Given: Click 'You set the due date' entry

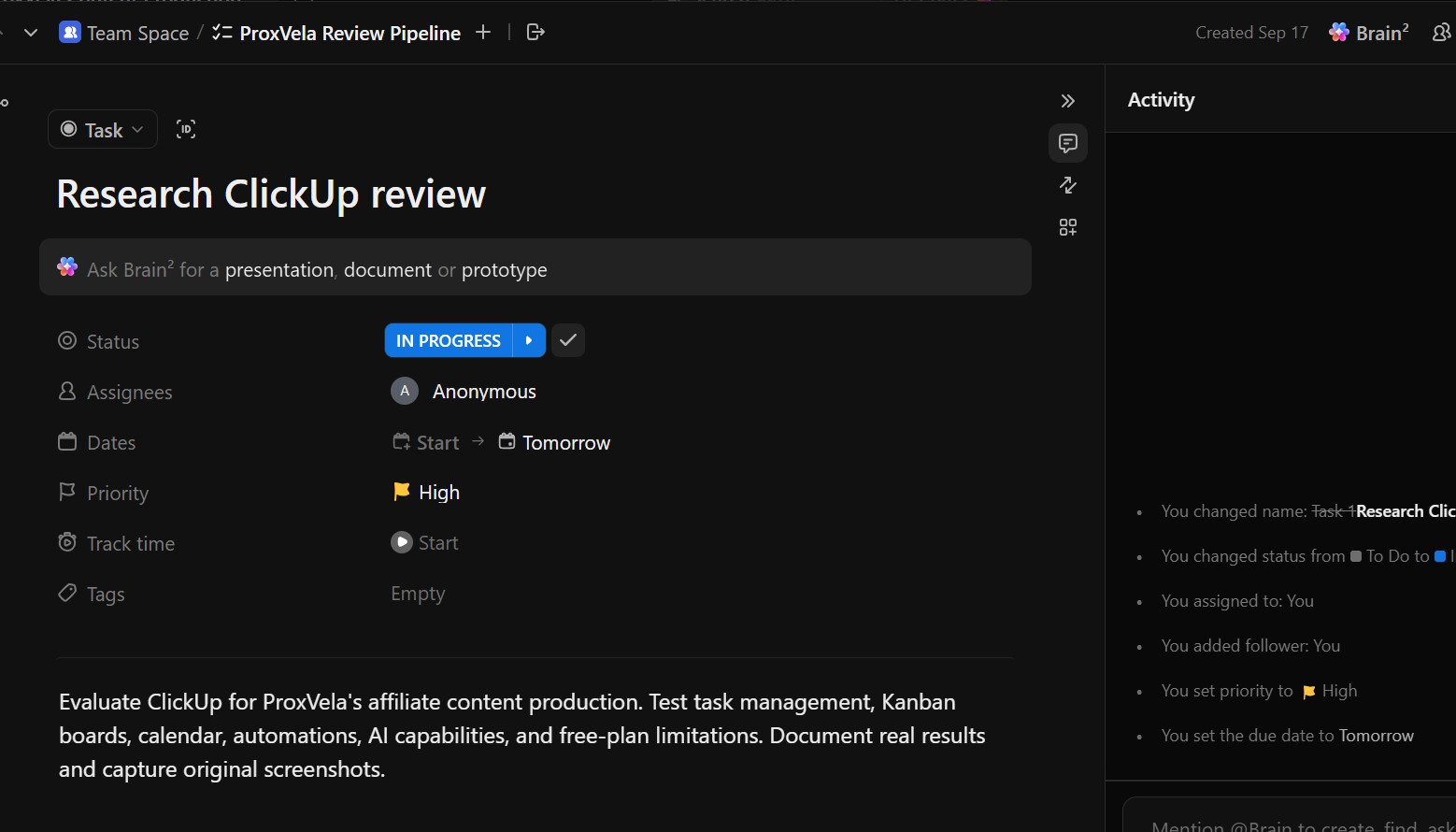Looking at the screenshot, I should click(1287, 736).
